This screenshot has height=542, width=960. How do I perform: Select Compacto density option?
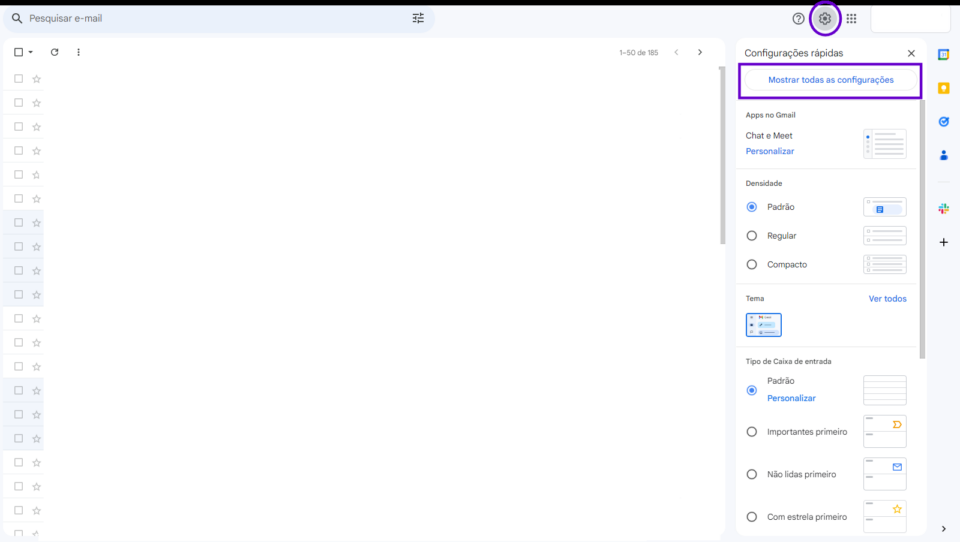click(752, 264)
